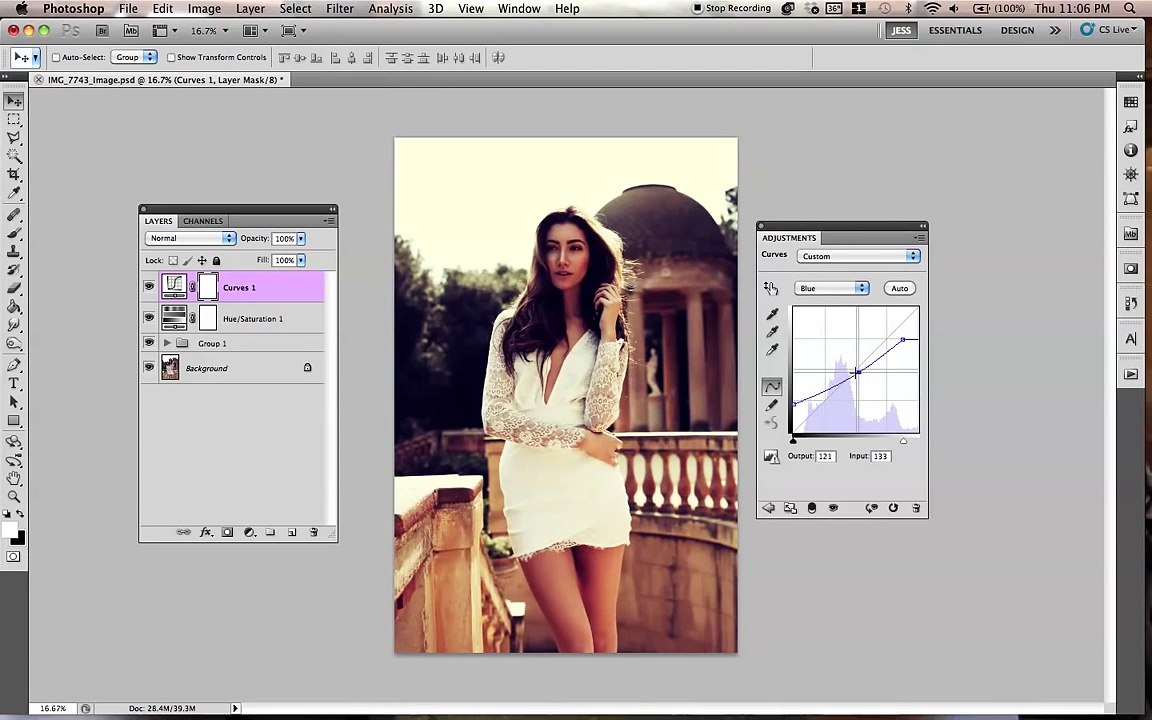The width and height of the screenshot is (1152, 720).
Task: Choose the draw curve pencil icon
Action: click(x=772, y=405)
